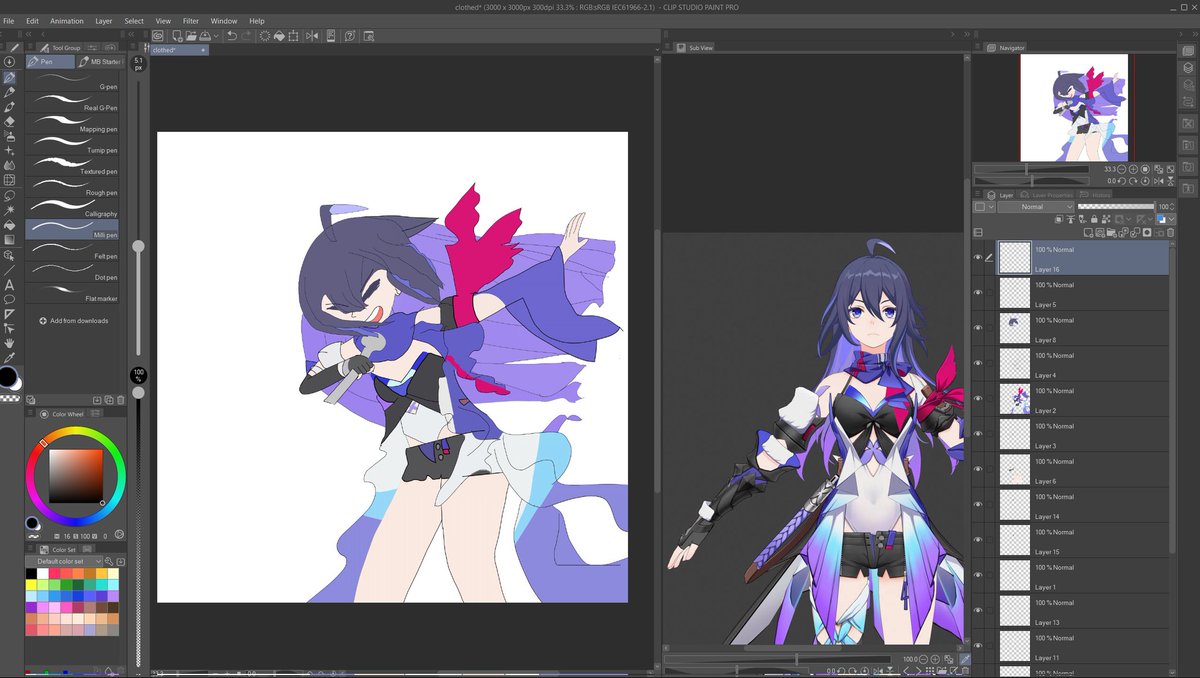
Task: Select the Eraser tool
Action: [9, 121]
